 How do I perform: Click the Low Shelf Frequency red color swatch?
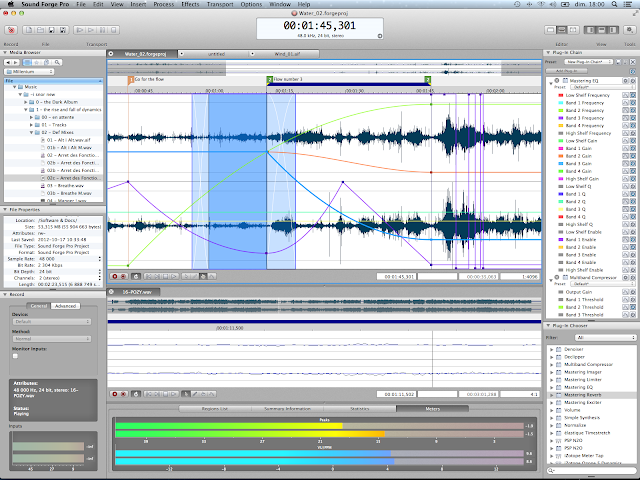[560, 95]
